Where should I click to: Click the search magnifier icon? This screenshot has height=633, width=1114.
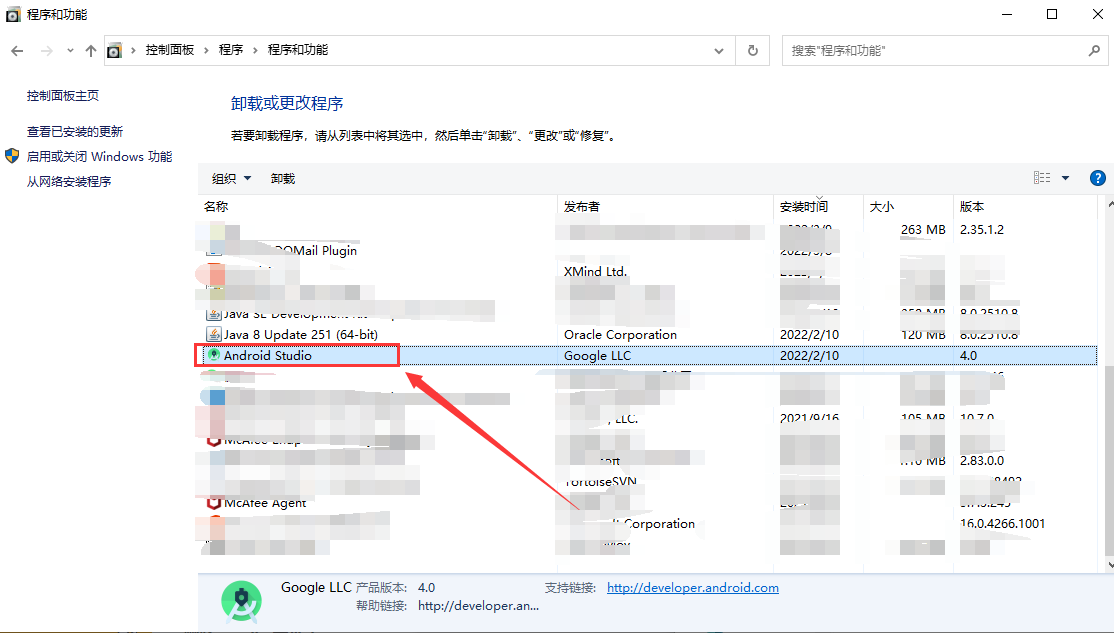click(x=1094, y=50)
